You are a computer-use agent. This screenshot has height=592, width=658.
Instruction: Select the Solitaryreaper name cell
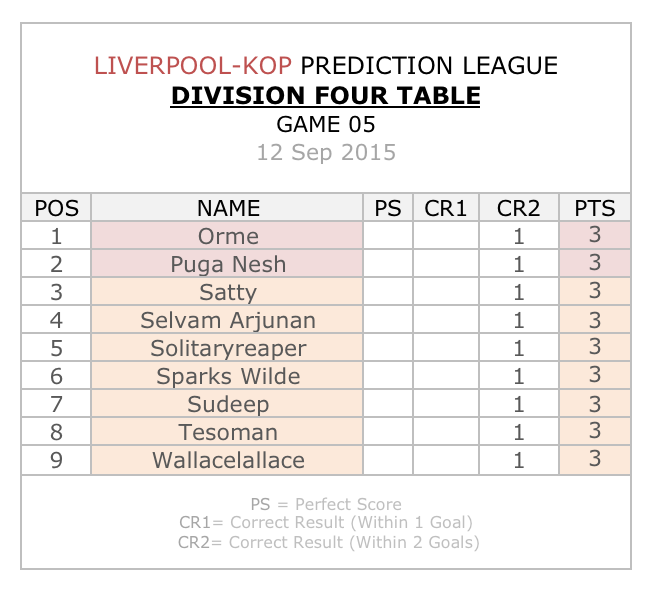click(227, 348)
